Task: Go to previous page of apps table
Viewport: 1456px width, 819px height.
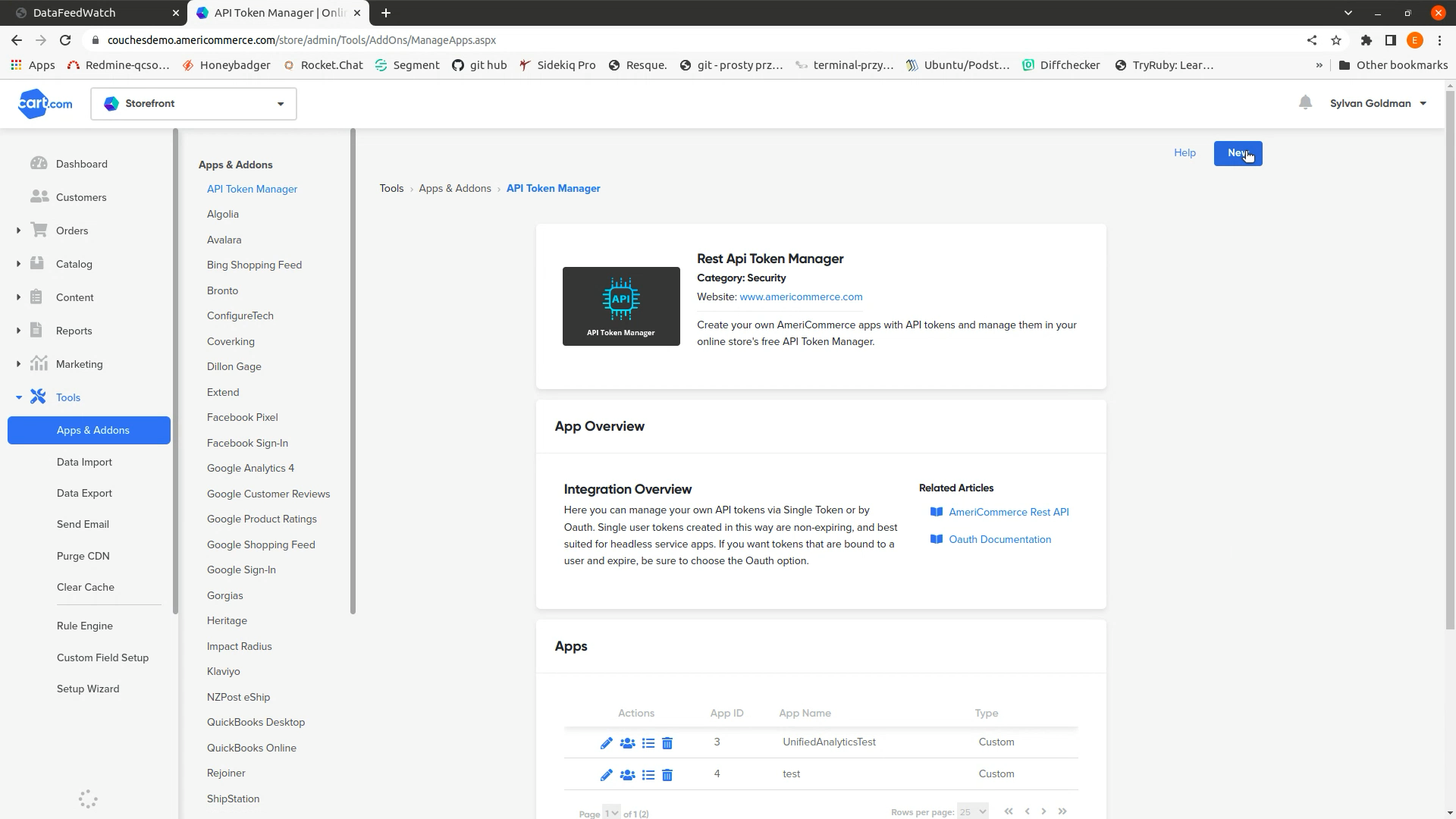Action: pyautogui.click(x=1028, y=811)
